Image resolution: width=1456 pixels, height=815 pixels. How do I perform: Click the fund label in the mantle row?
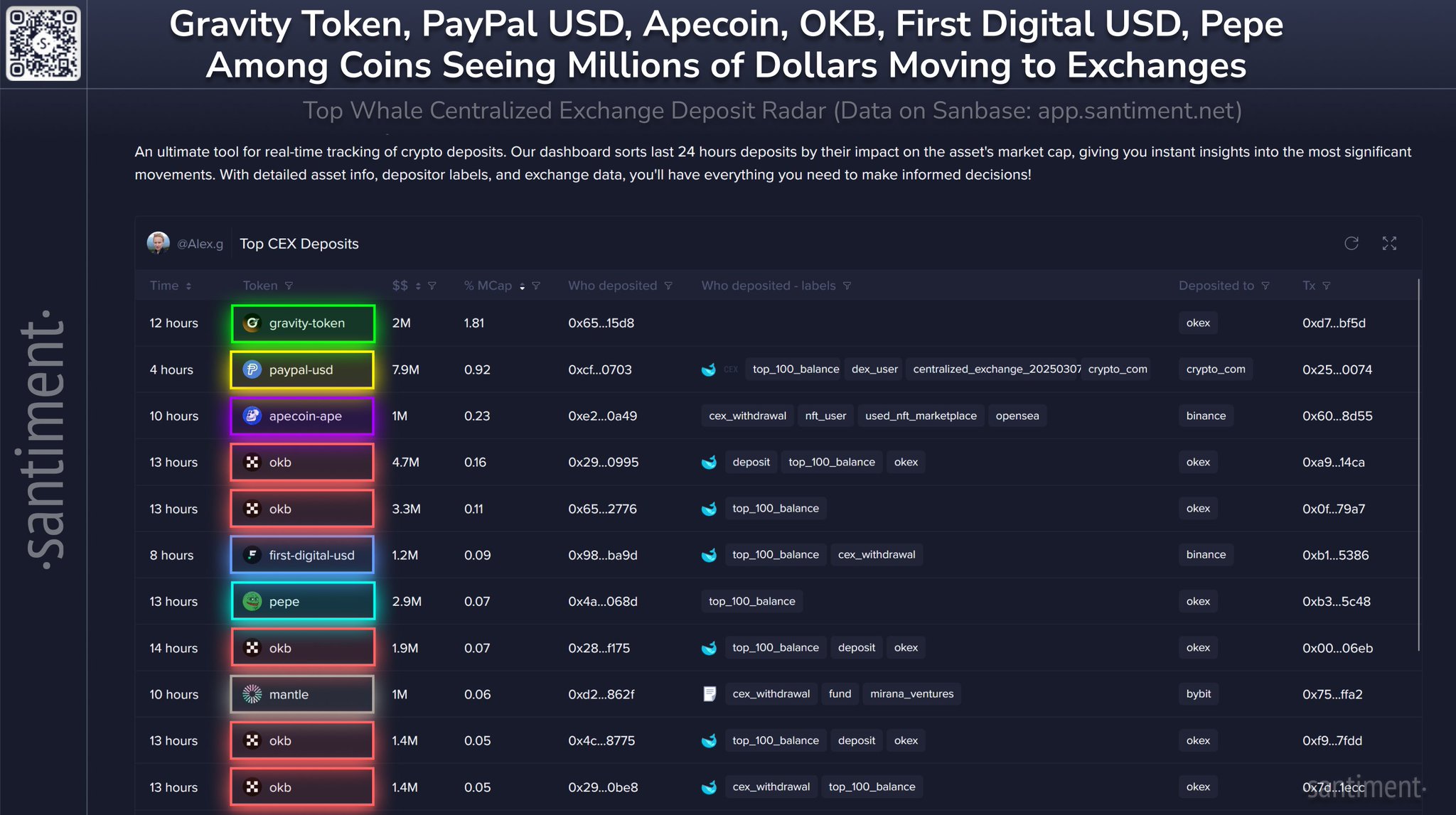click(840, 694)
